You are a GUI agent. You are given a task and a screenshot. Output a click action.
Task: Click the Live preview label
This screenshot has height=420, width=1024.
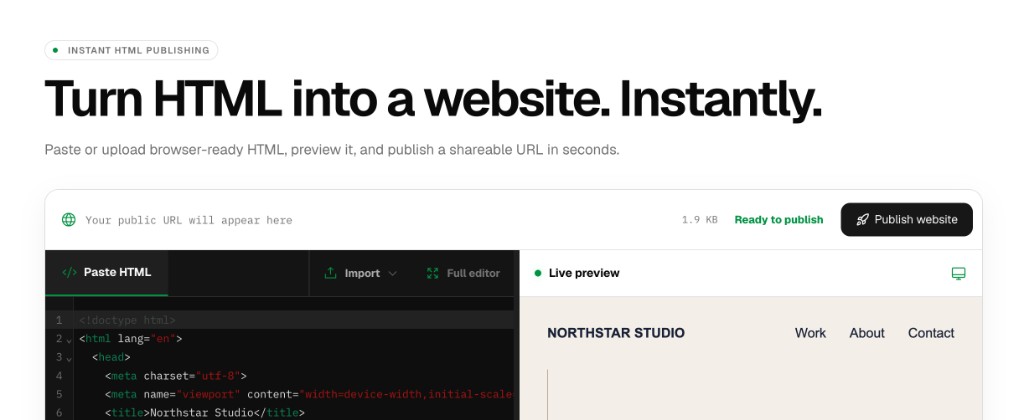coord(584,273)
